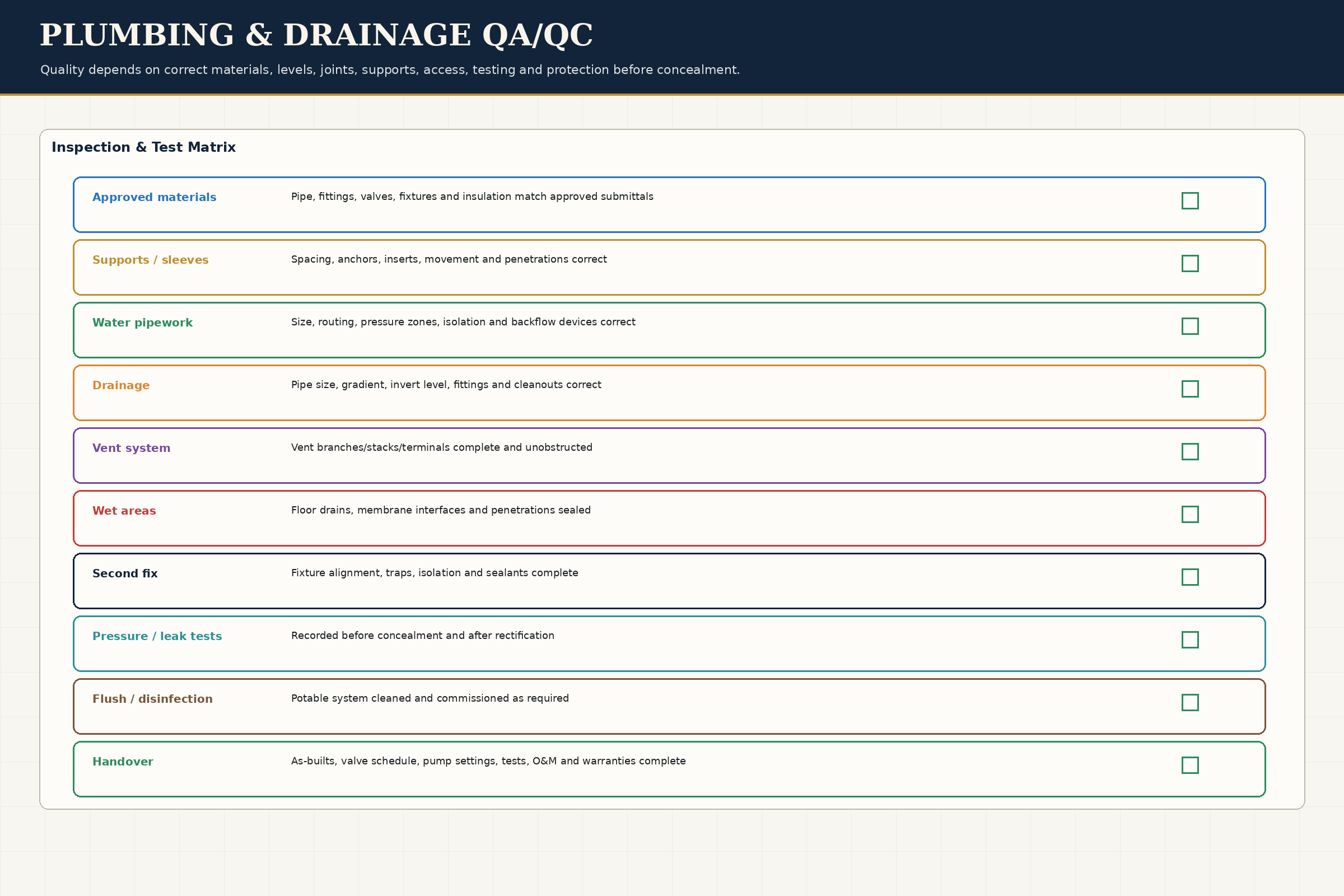Click 'Recorded before concealment' description
The width and height of the screenshot is (1344, 896).
(422, 636)
